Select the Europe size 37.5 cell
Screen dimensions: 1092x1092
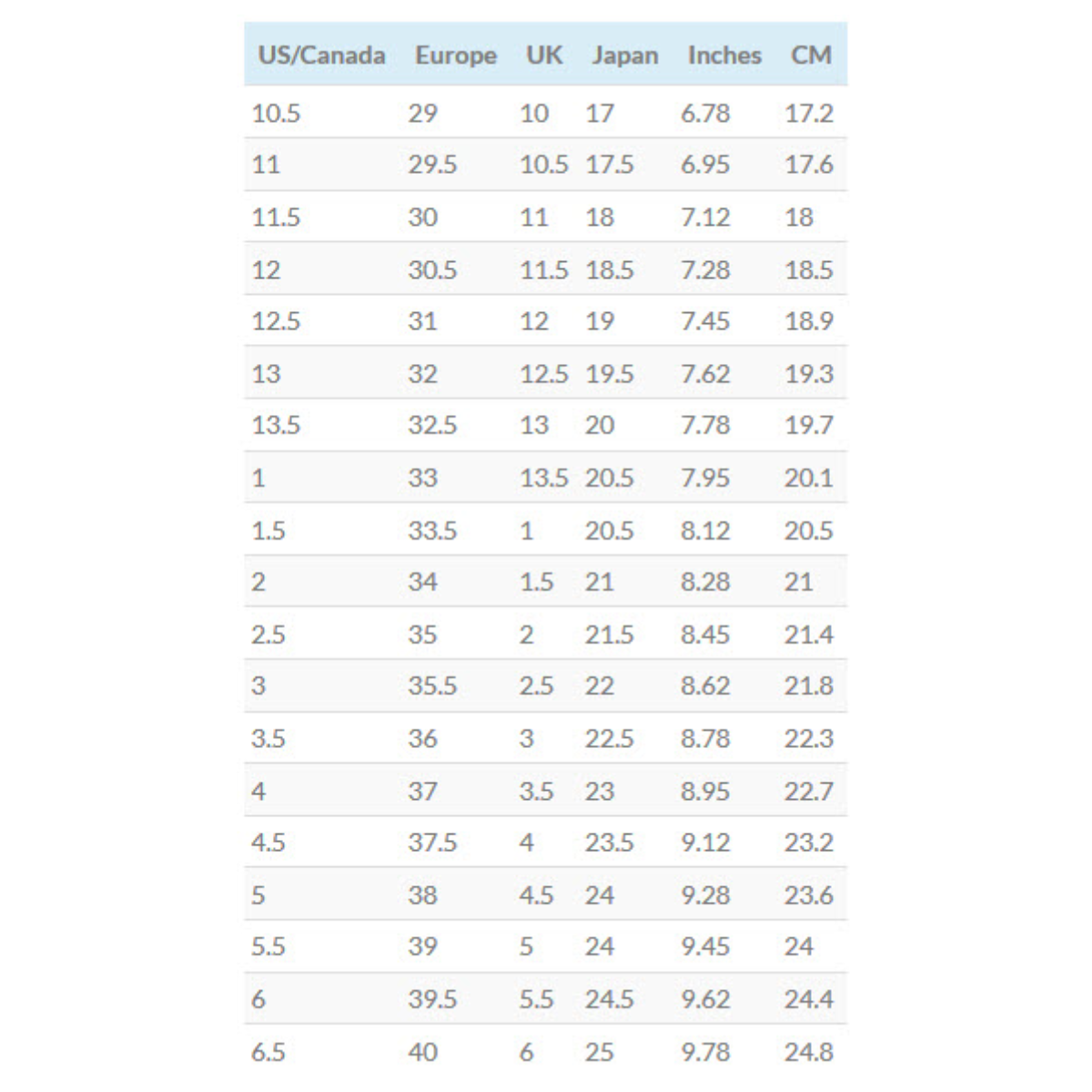point(432,843)
